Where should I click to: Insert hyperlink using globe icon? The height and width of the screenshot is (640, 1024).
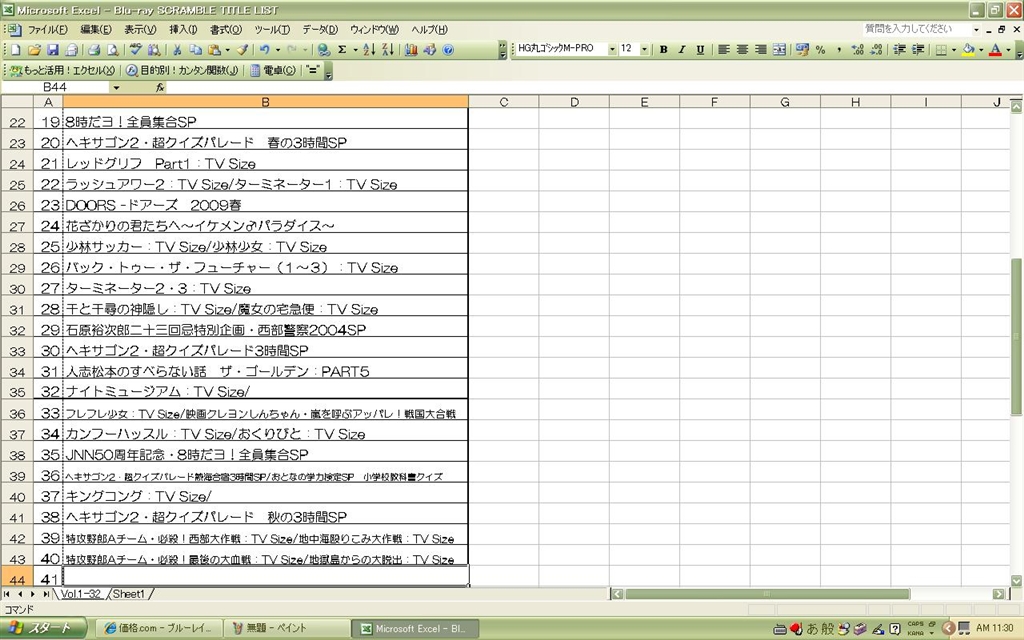[x=323, y=50]
